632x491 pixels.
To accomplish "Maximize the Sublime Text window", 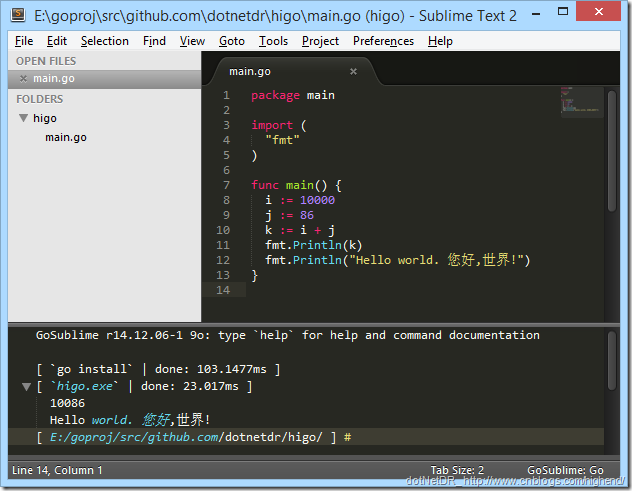I will click(x=563, y=12).
